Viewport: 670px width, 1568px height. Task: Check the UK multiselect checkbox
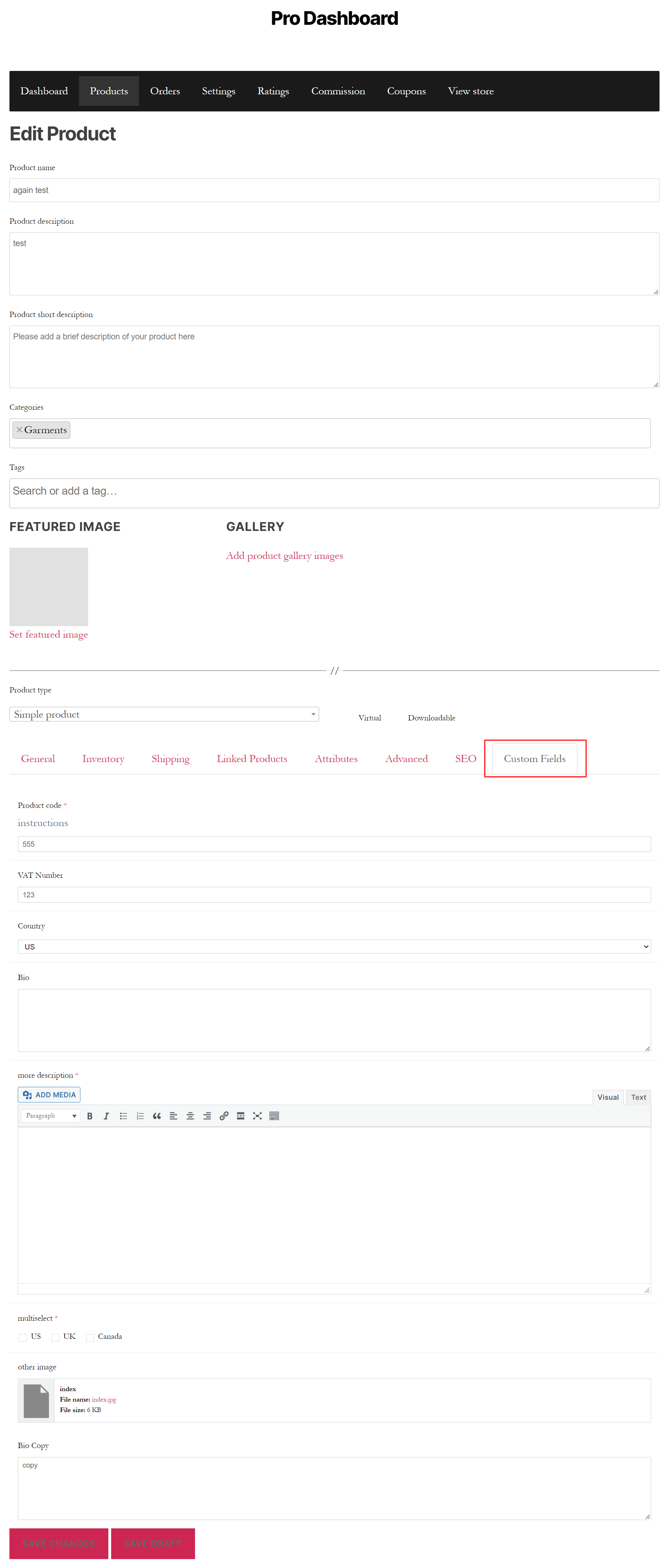56,1337
